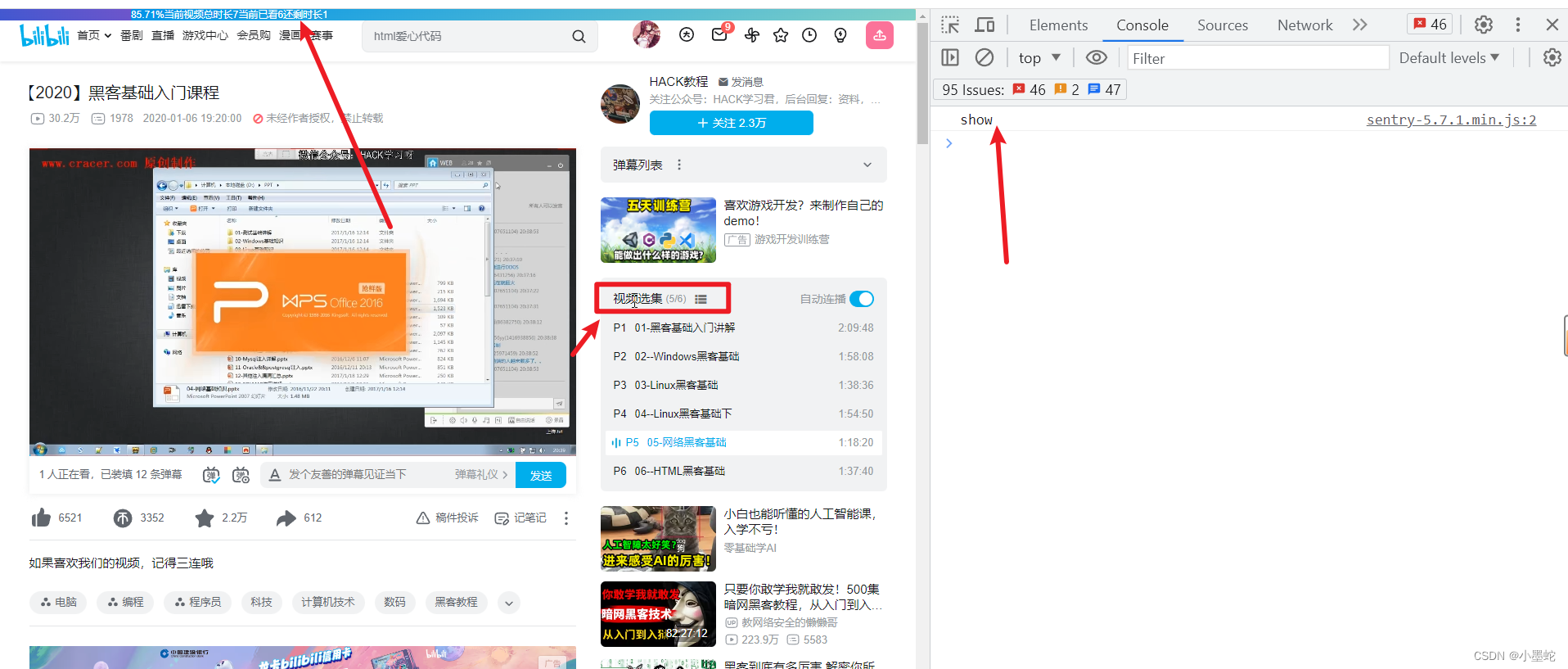This screenshot has width=1568, height=669.
Task: Open 番剧 in navigation bar
Action: 132,35
